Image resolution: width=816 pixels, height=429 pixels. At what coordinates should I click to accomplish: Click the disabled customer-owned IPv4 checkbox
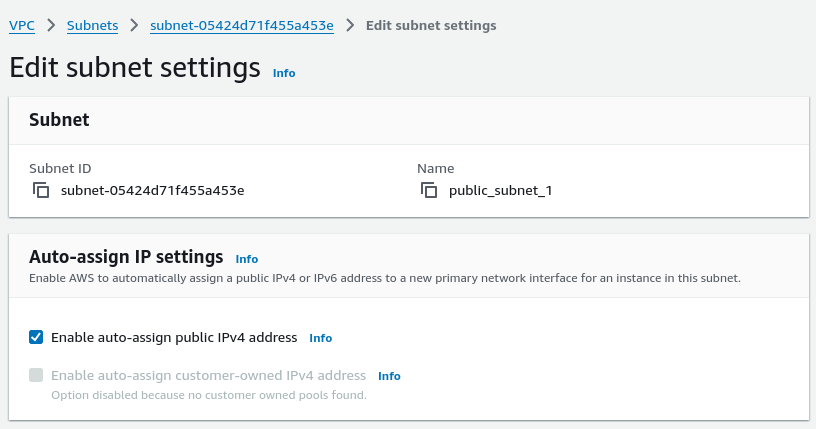36,375
